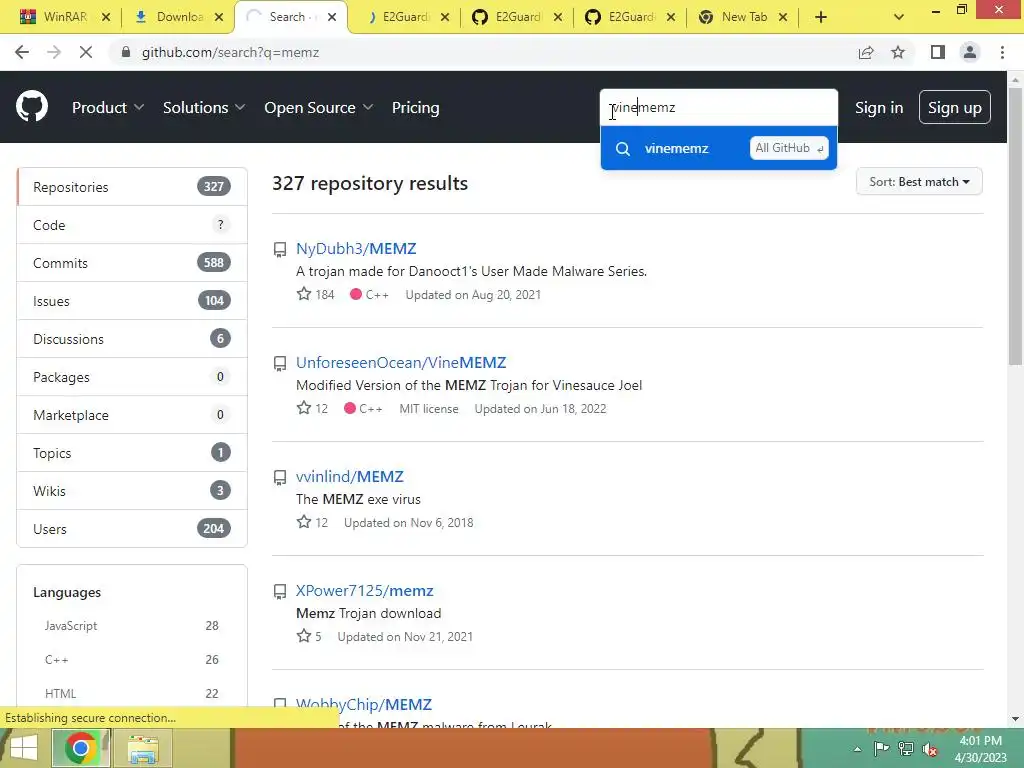Click the Sign up button

click(954, 107)
